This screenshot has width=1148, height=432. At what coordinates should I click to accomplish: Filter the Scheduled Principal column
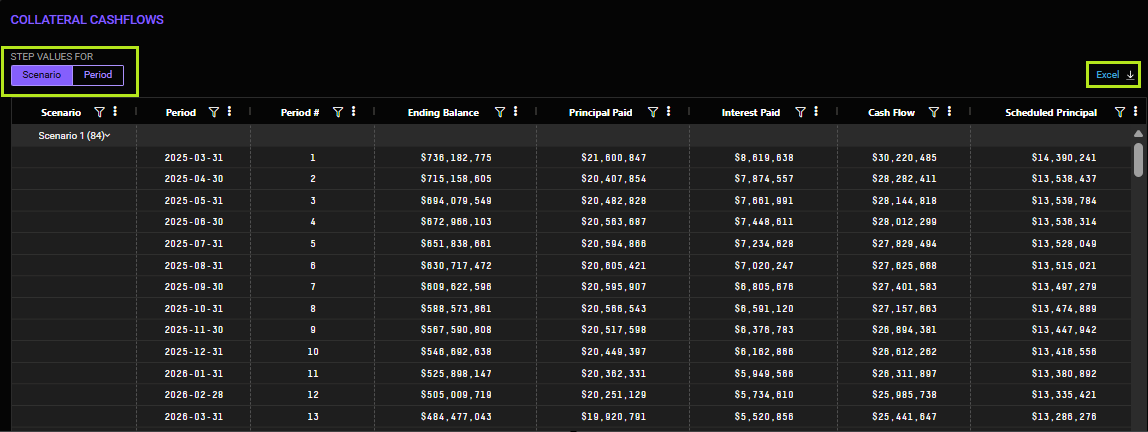click(1119, 112)
